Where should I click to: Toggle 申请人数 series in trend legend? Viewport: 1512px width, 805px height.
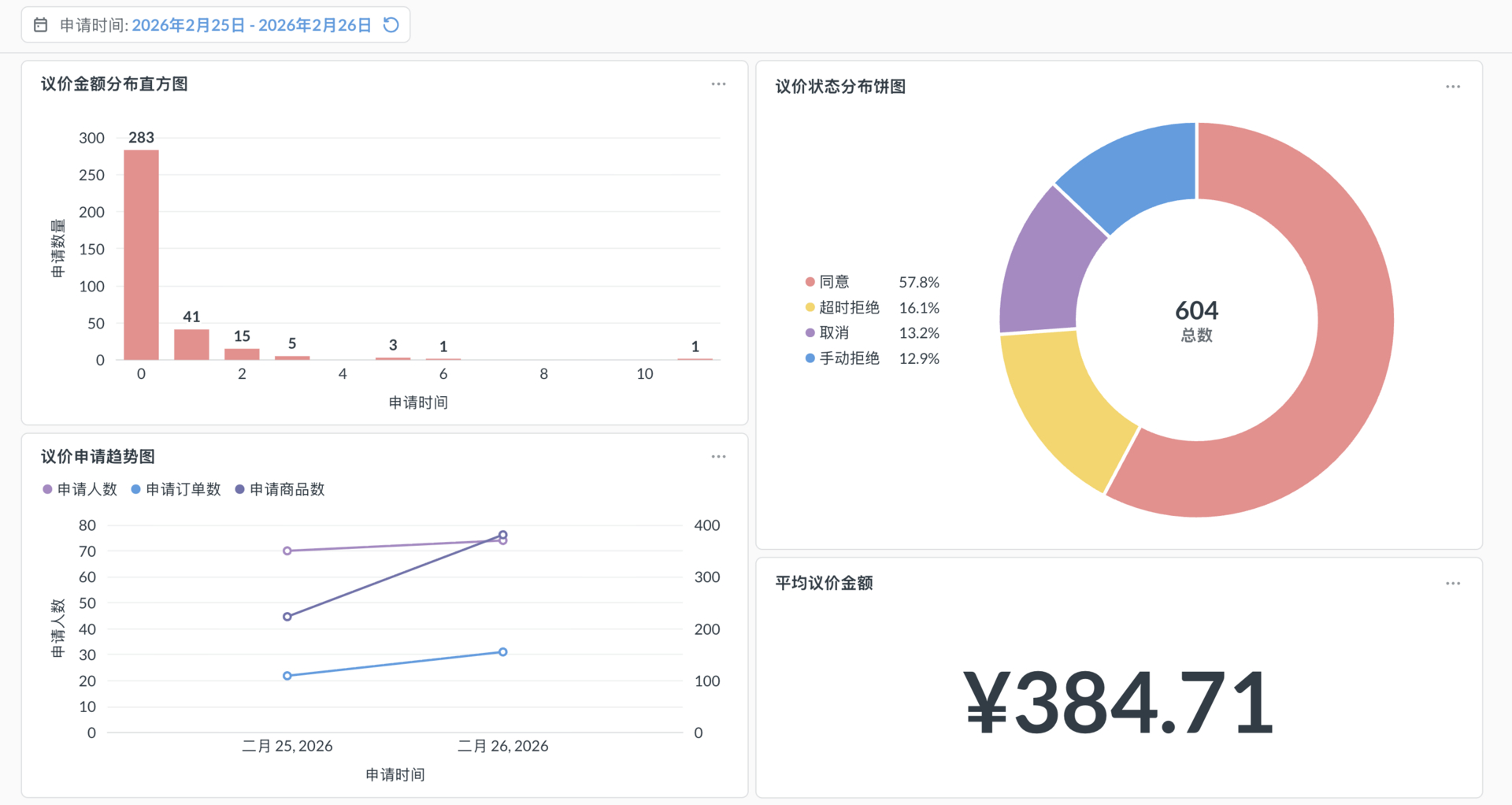click(80, 489)
